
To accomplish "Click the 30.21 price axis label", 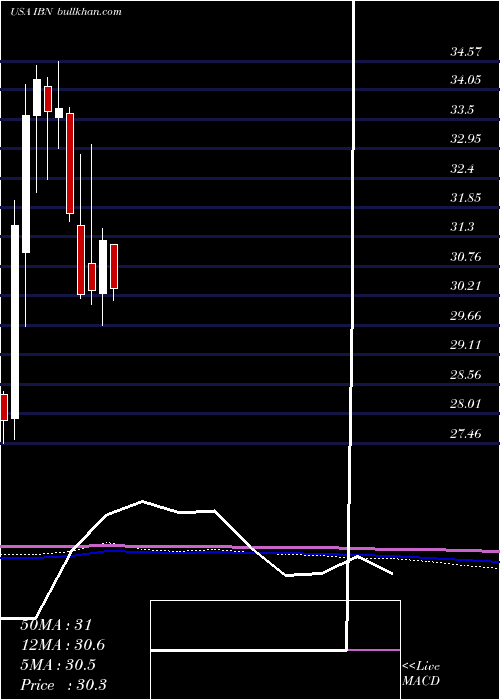I will [466, 286].
